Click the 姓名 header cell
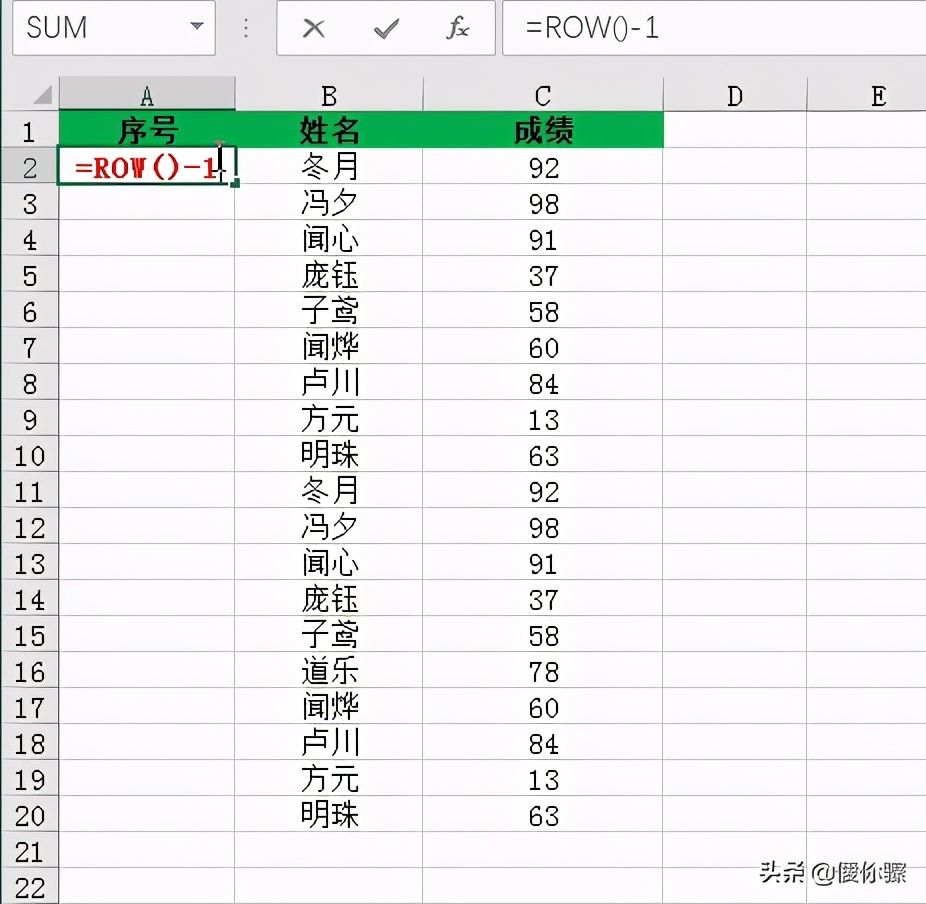This screenshot has width=926, height=904. pos(329,130)
